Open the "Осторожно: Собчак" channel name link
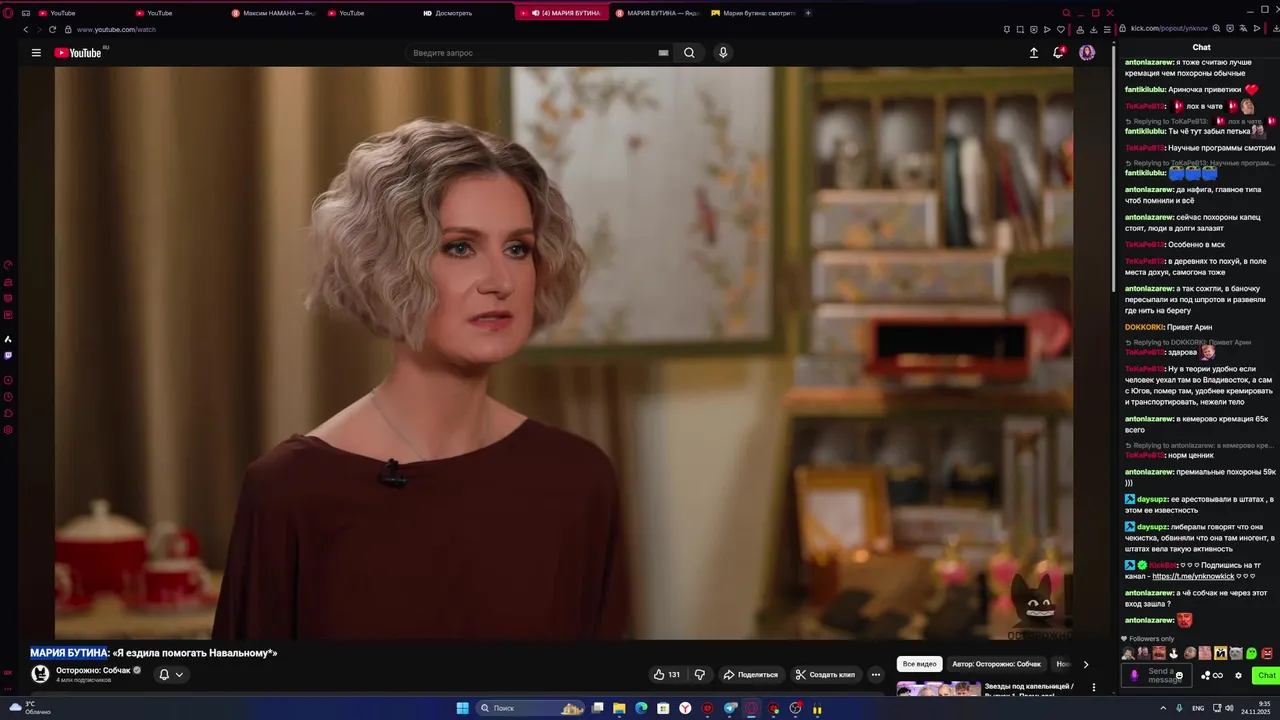1280x720 pixels. tap(93, 671)
